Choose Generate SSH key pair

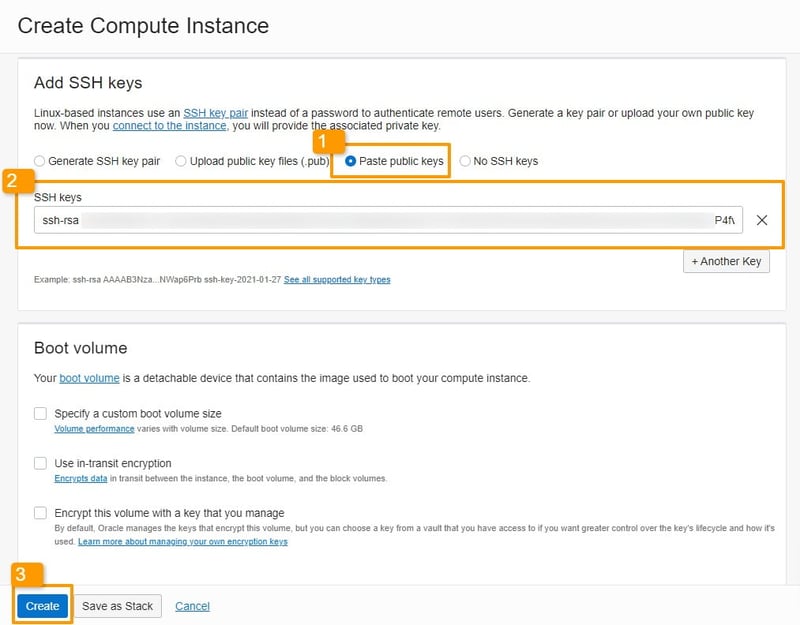point(40,161)
